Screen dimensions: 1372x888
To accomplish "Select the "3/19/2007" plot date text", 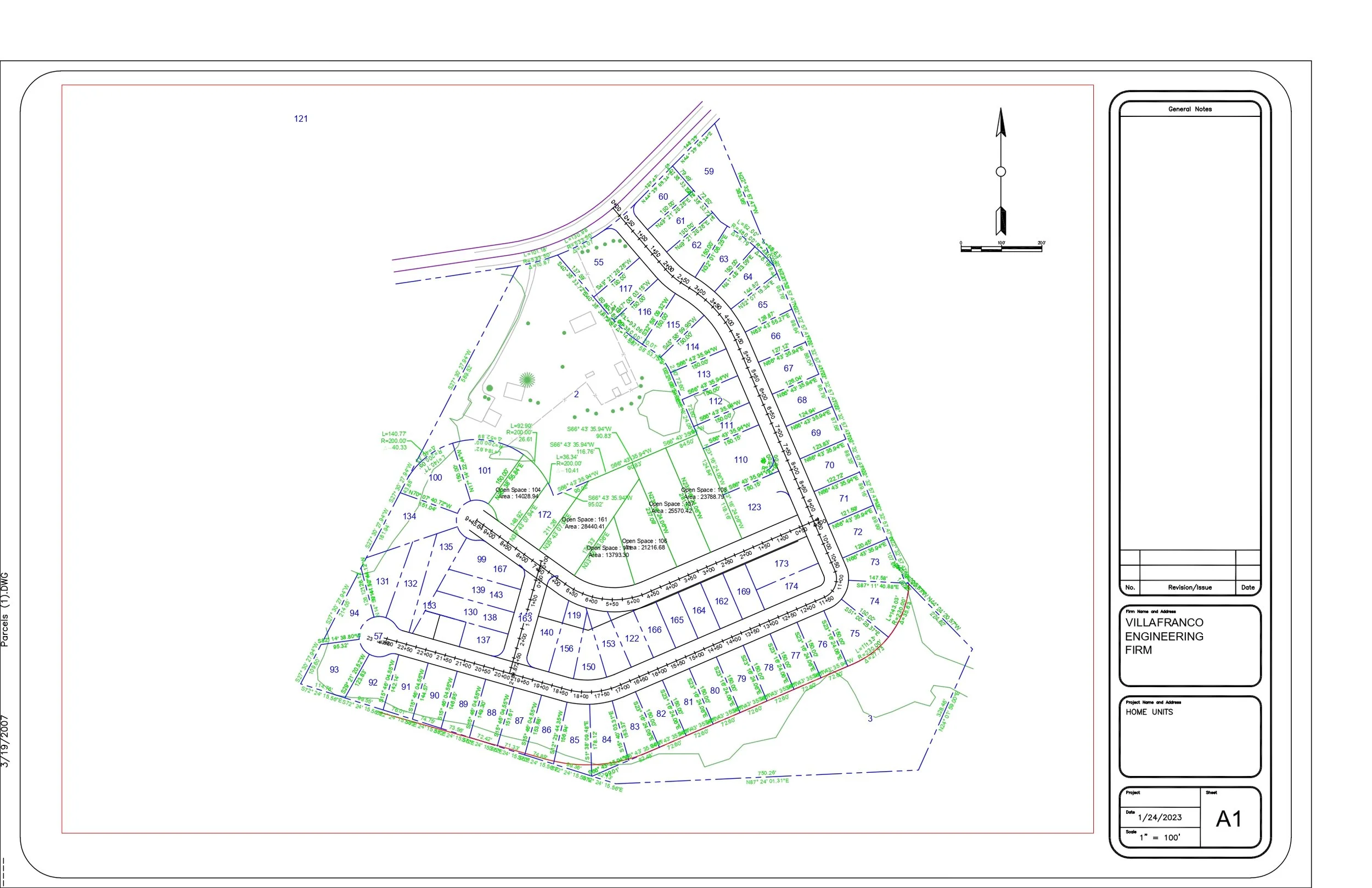I will coord(4,741).
